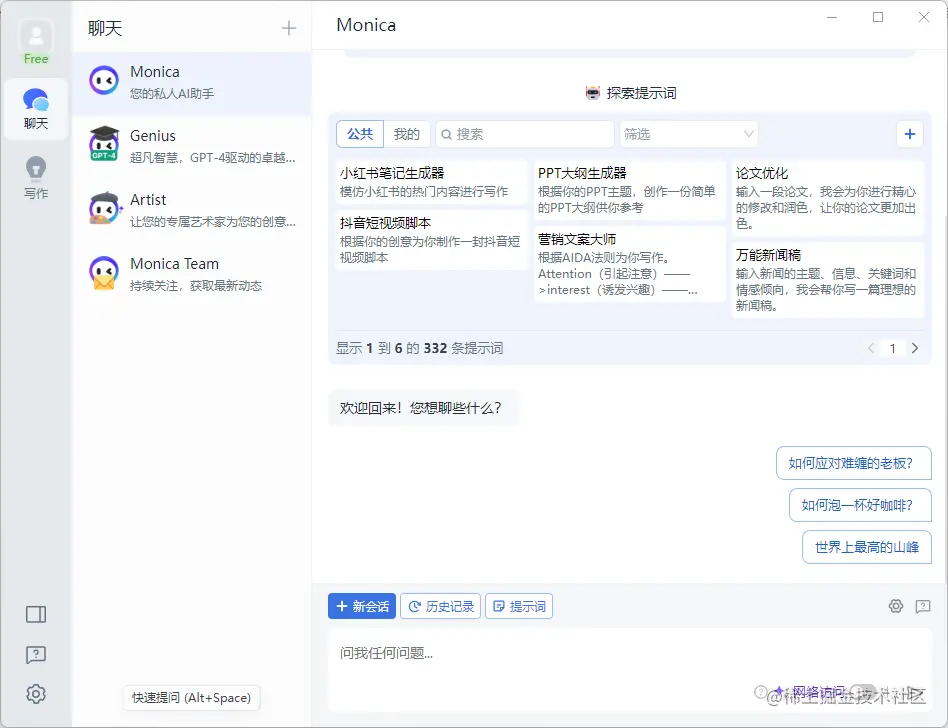Select the Genius GPT-4 bot
This screenshot has height=728, width=948.
click(x=192, y=146)
